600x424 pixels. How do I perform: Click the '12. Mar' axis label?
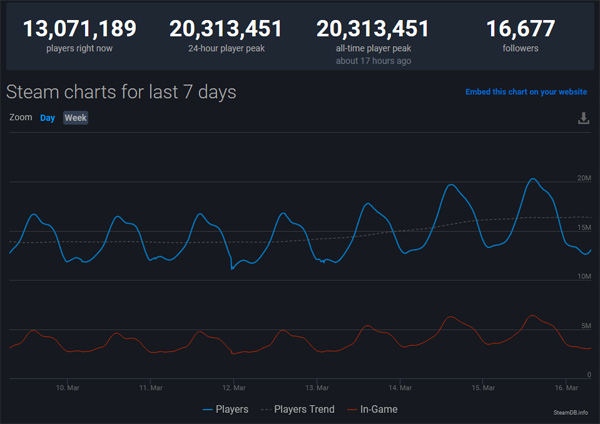(x=234, y=388)
